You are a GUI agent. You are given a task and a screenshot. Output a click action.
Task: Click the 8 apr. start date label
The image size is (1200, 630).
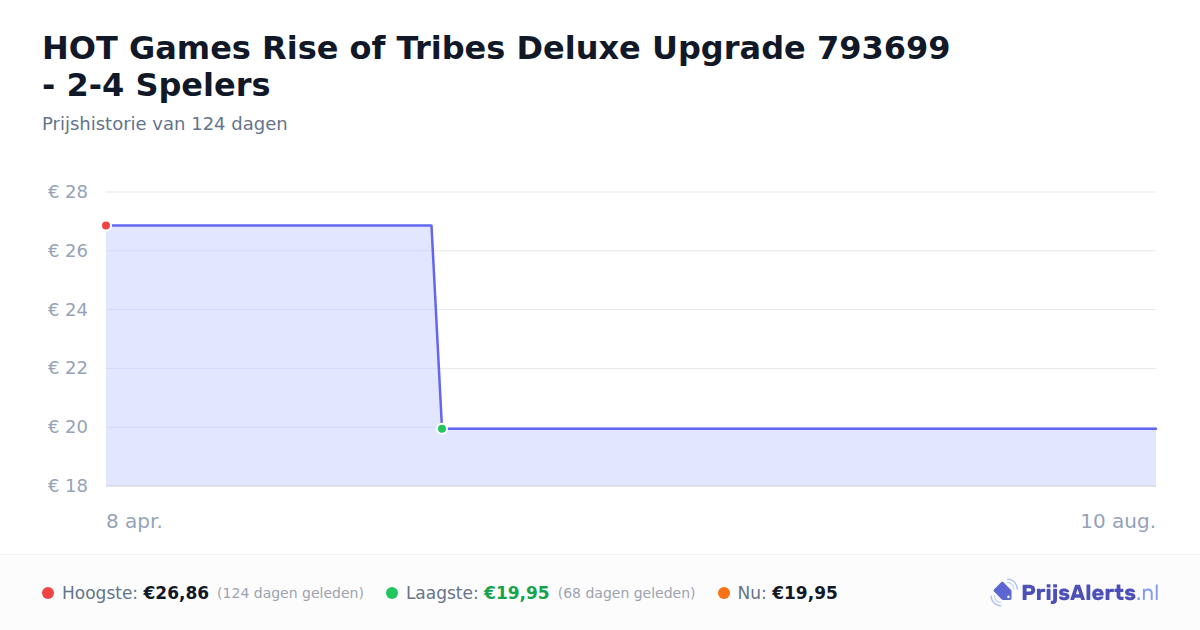pyautogui.click(x=134, y=522)
